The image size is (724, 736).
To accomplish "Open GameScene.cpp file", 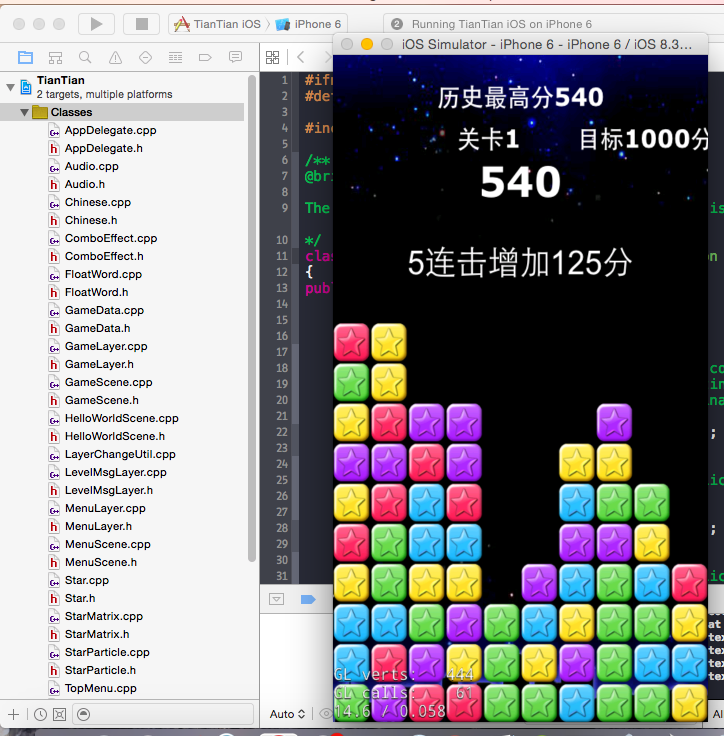I will pos(108,382).
